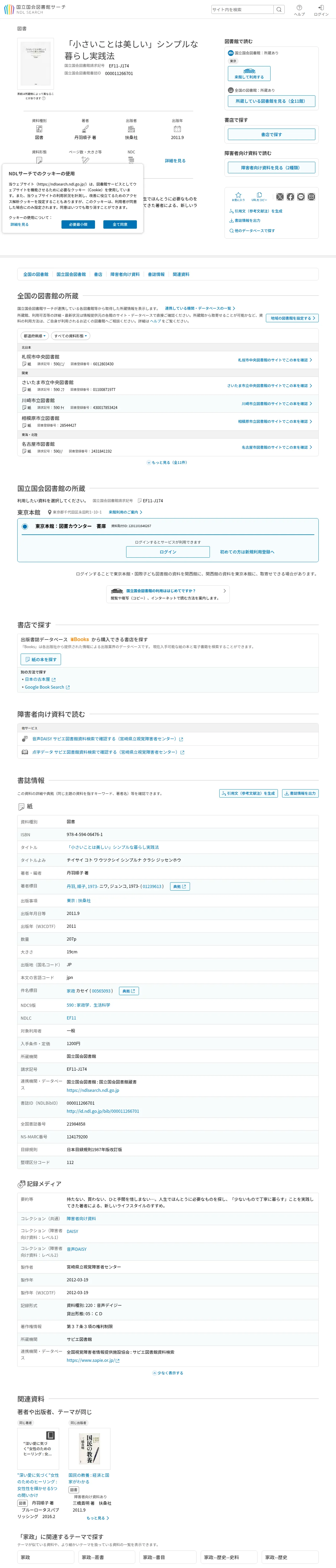336x1568 pixels.
Task: Open the すべての資料形態 filter dropdown
Action: point(71,336)
